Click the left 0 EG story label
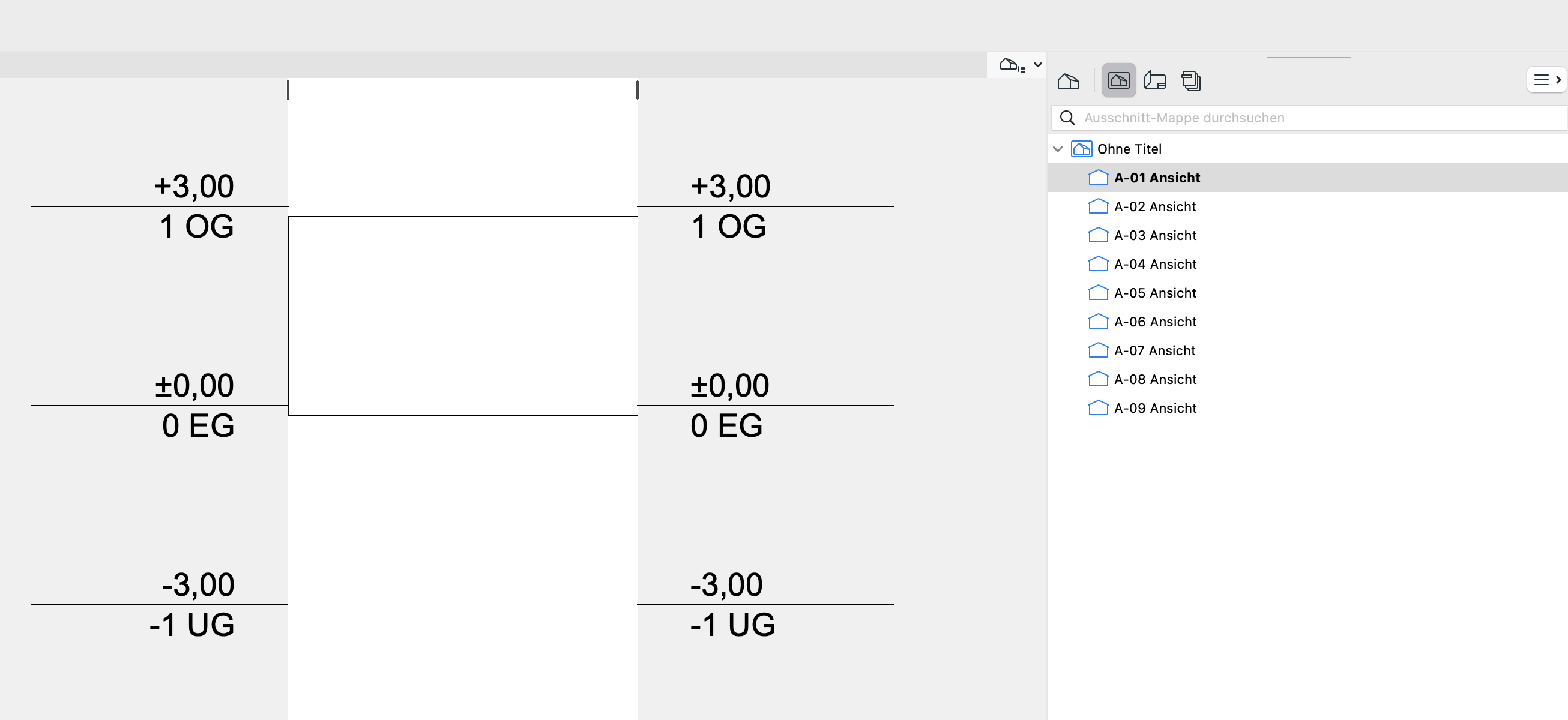The width and height of the screenshot is (1568, 720). tap(198, 425)
